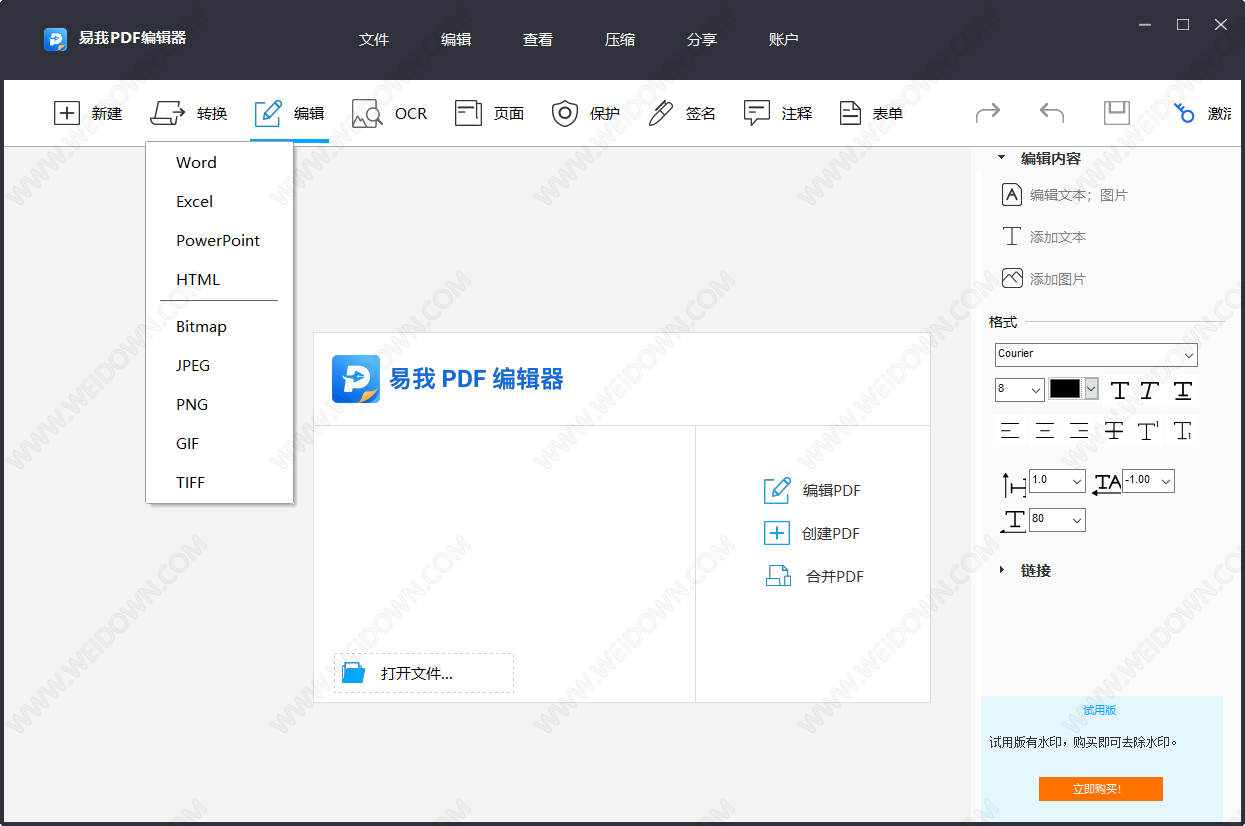Viewport: 1245px width, 826px height.
Task: Click the 保护 shield toolbar tool
Action: [566, 113]
